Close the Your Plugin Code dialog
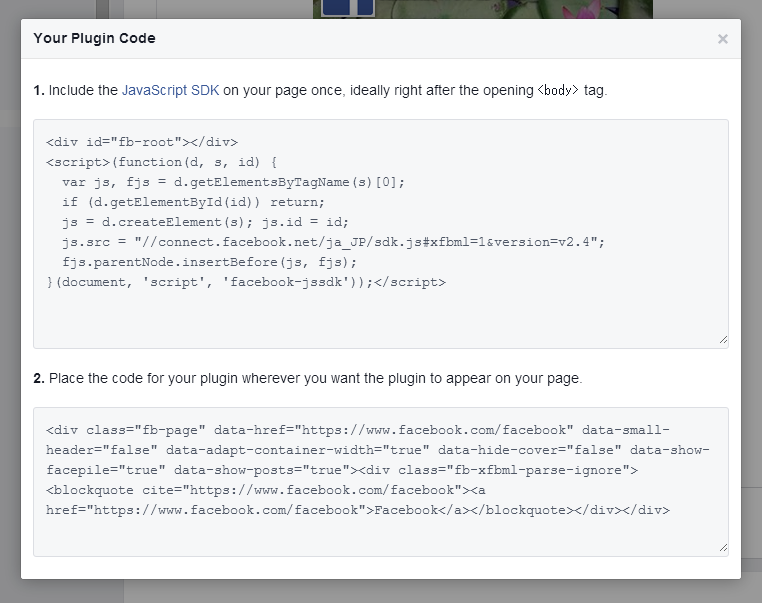 pyautogui.click(x=722, y=39)
